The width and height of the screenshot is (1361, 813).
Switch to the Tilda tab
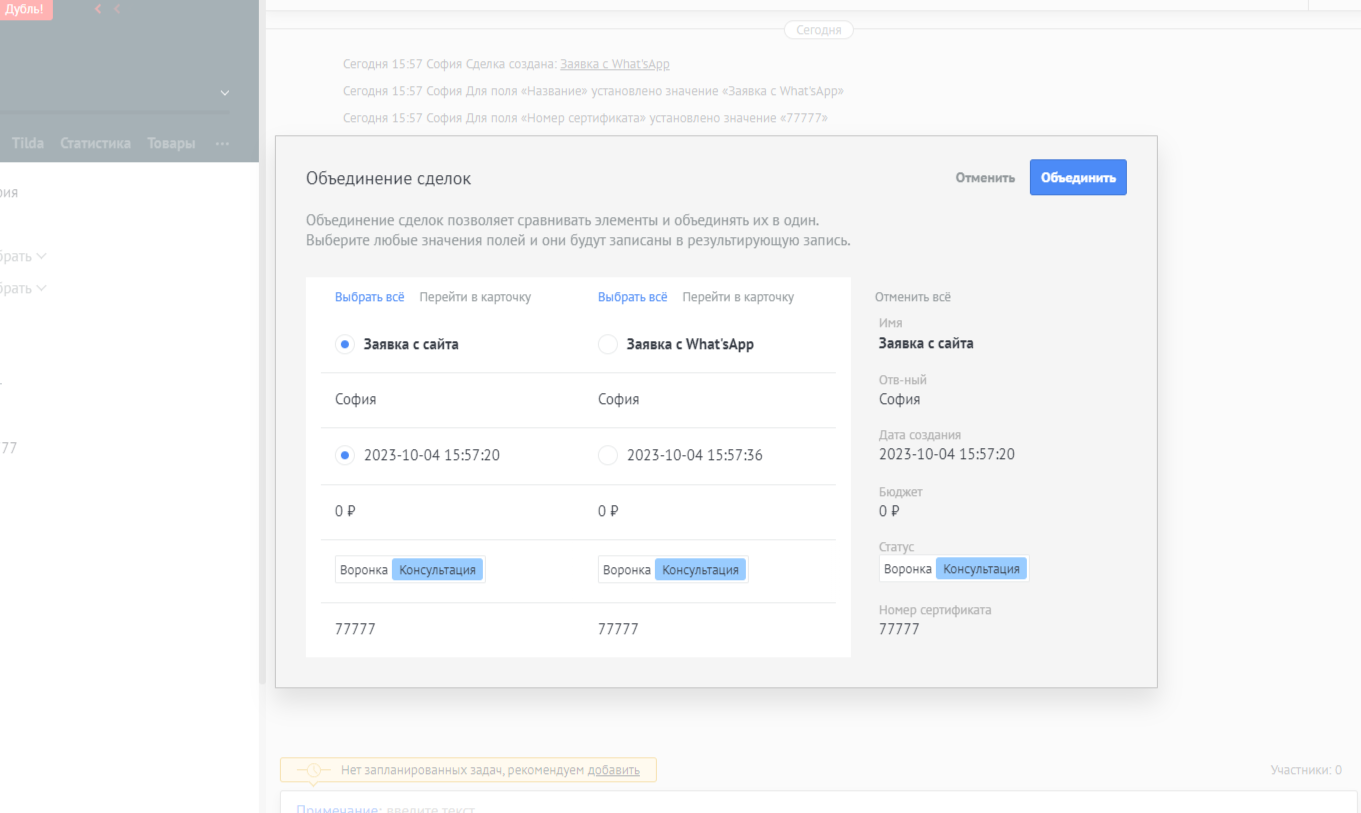[x=28, y=144]
